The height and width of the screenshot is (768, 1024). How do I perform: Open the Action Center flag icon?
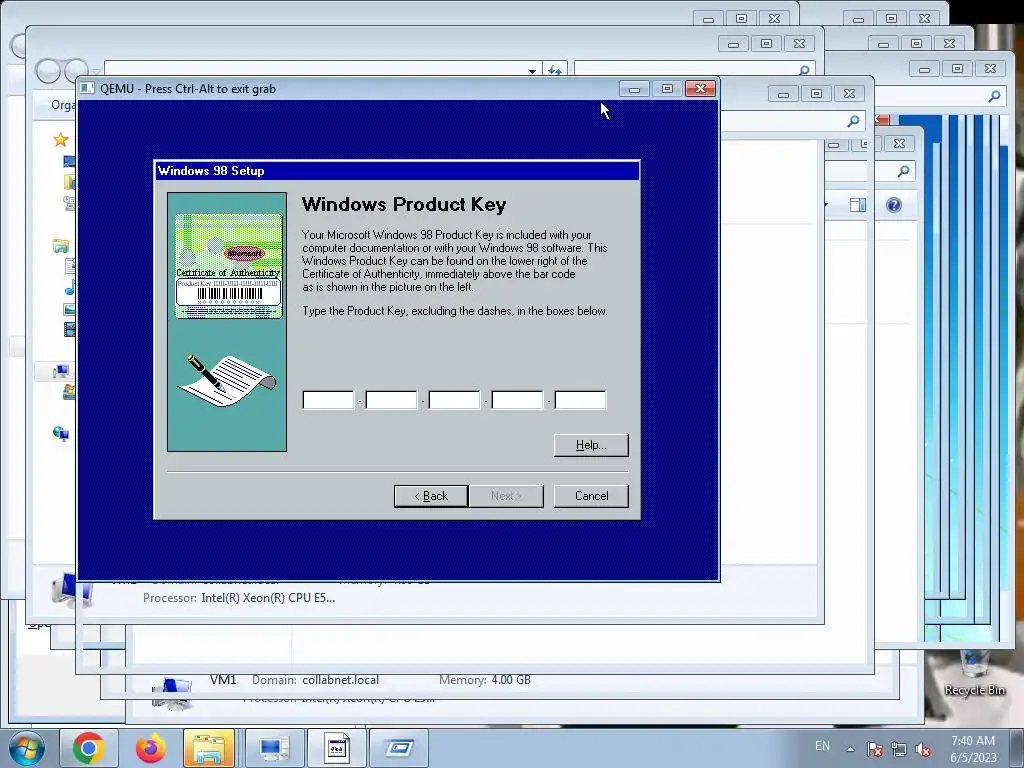point(874,748)
